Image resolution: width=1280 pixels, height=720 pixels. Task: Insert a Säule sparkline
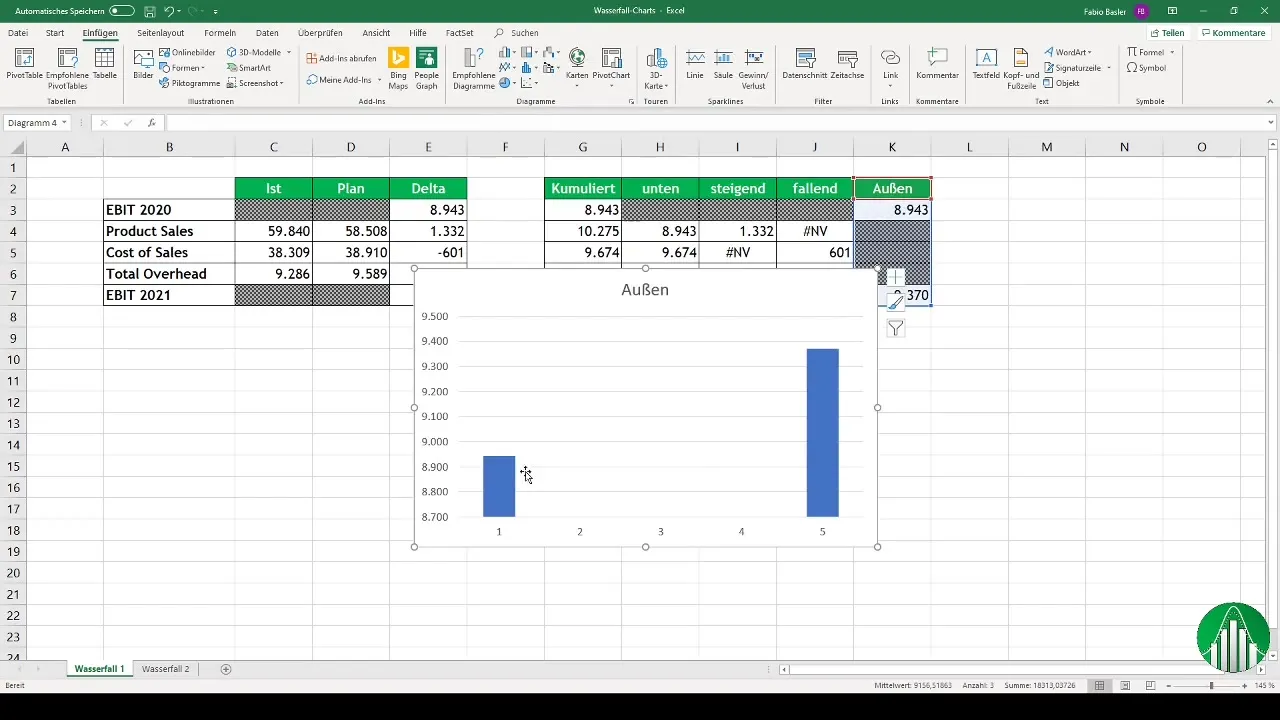pyautogui.click(x=723, y=63)
